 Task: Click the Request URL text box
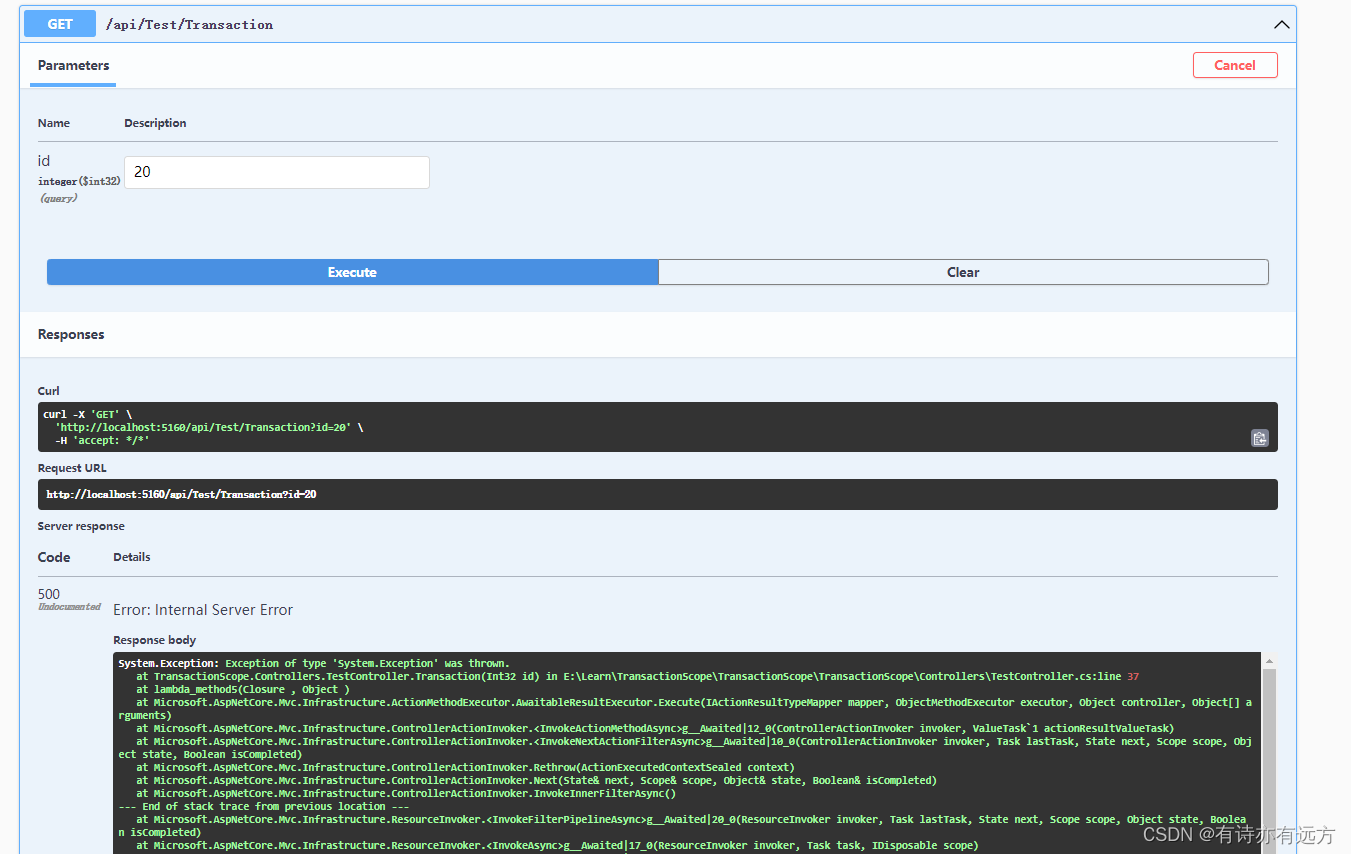pyautogui.click(x=658, y=494)
